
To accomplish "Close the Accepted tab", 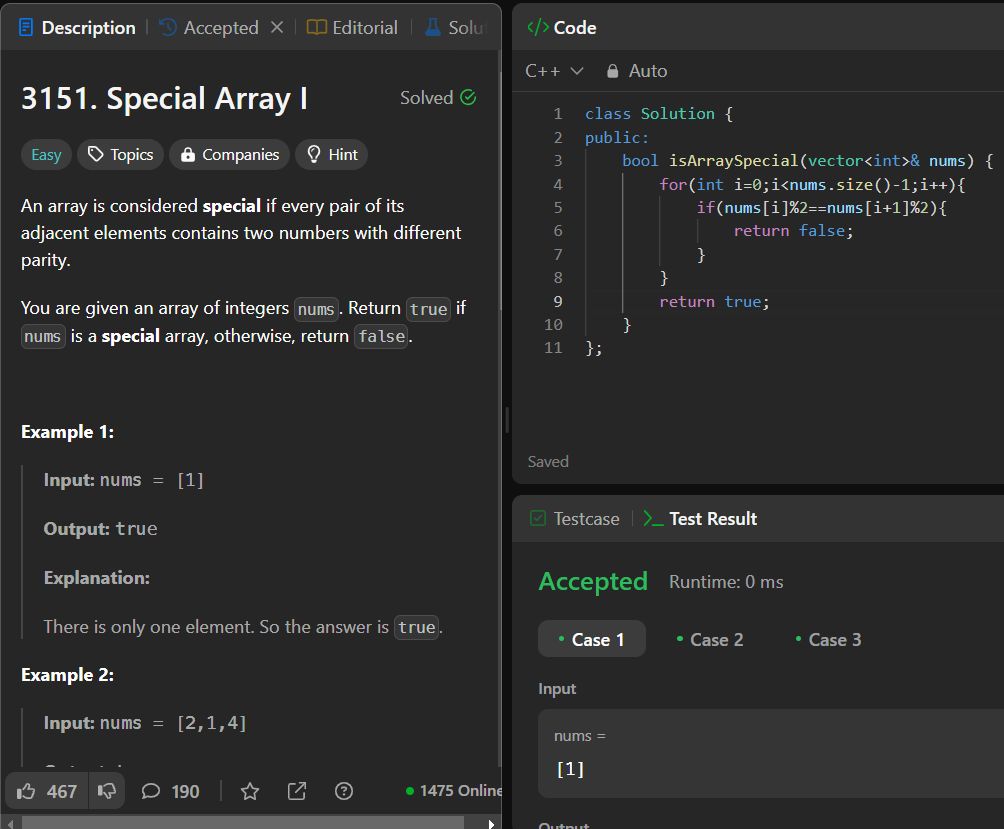I will tap(277, 27).
